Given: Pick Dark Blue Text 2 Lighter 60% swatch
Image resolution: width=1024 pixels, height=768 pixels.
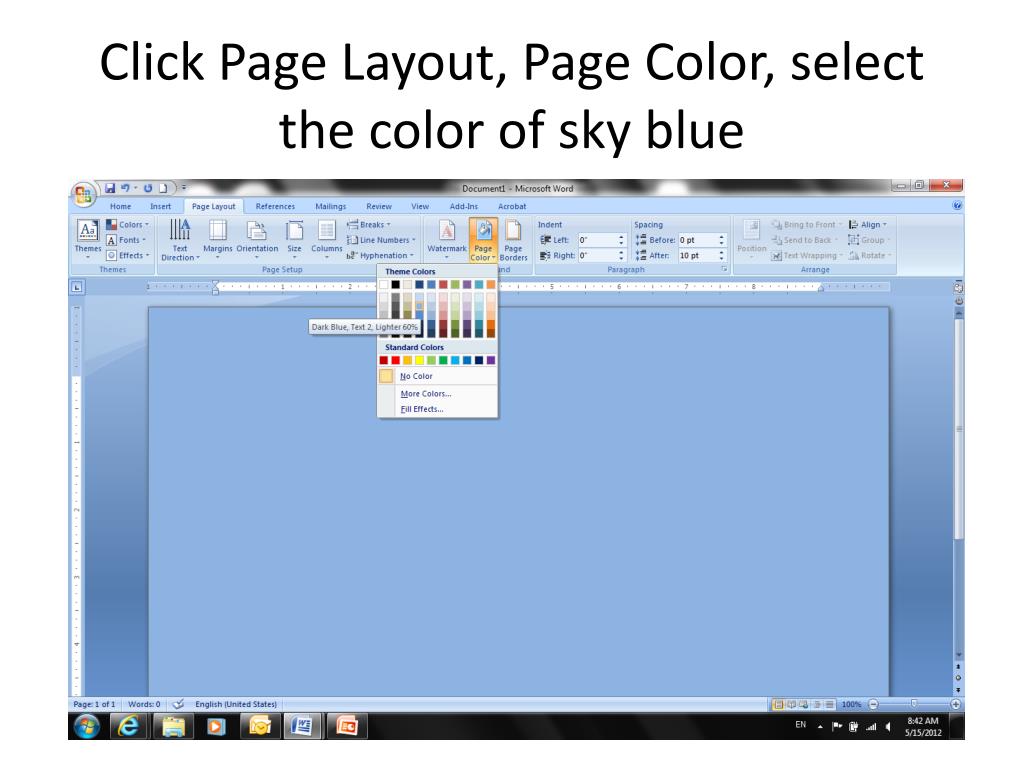Looking at the screenshot, I should tap(419, 305).
